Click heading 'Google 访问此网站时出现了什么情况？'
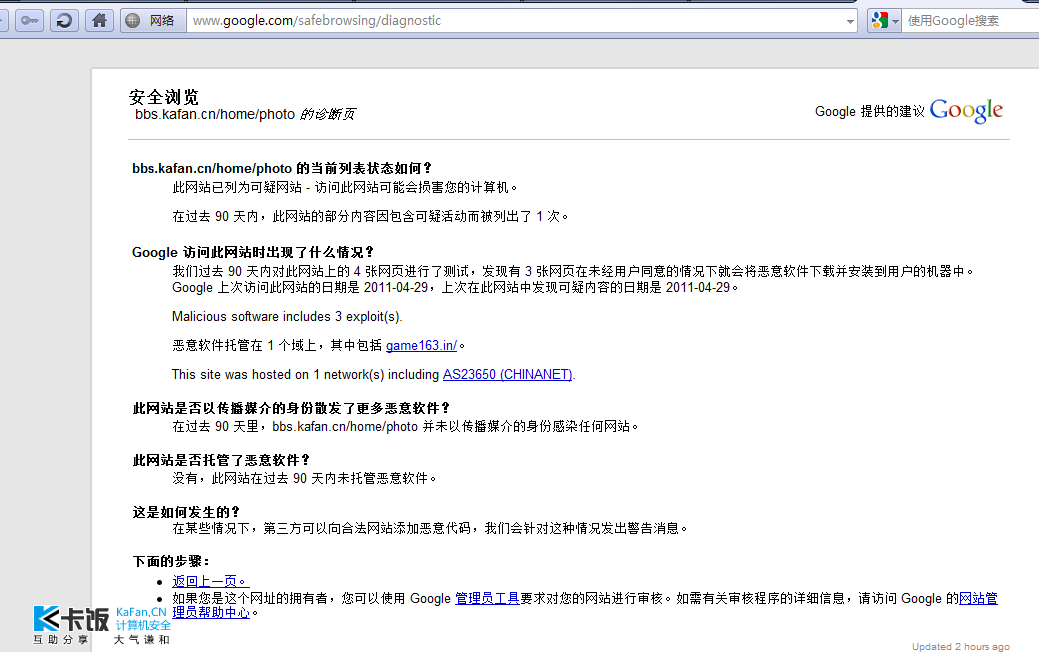This screenshot has width=1039, height=652. coord(253,252)
